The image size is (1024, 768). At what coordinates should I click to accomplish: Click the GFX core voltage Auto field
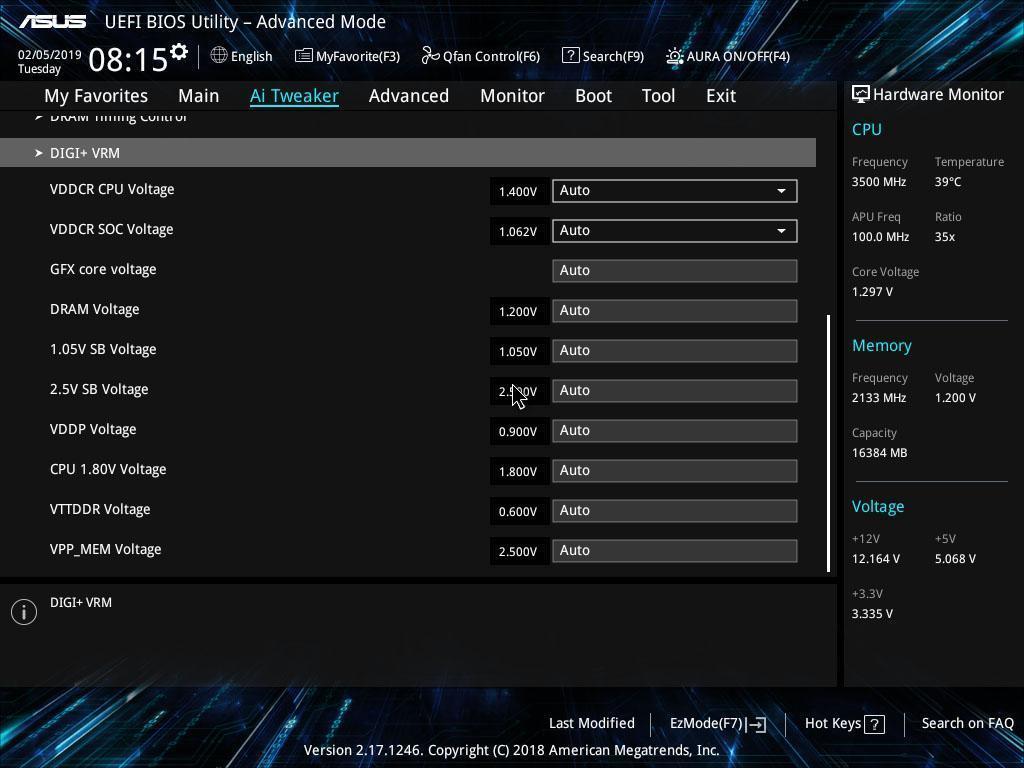coord(675,271)
